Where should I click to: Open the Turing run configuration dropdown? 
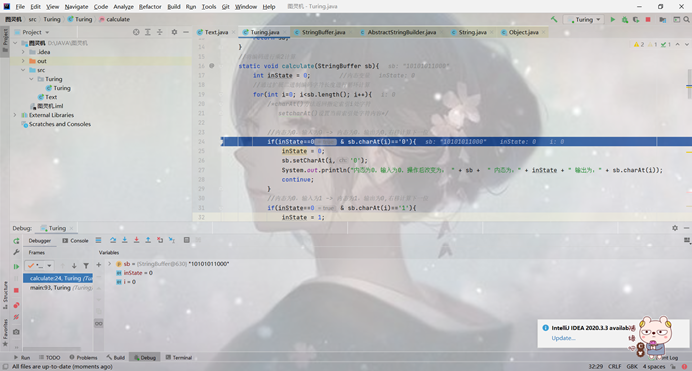[584, 19]
